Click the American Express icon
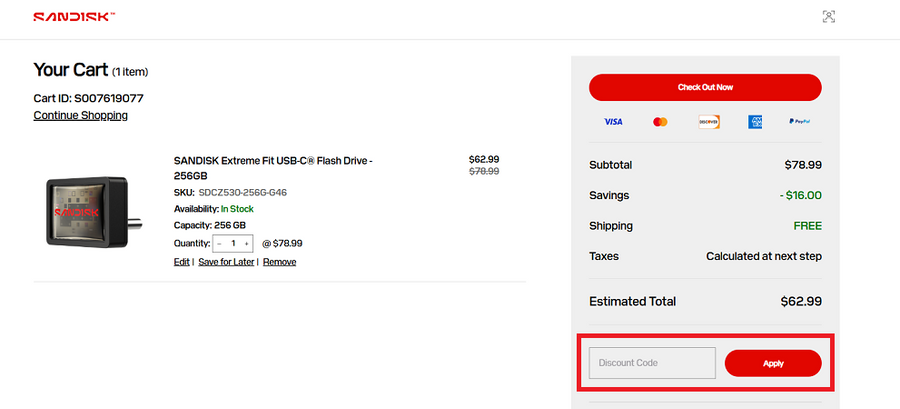Viewport: 900px width, 409px height. click(x=755, y=122)
